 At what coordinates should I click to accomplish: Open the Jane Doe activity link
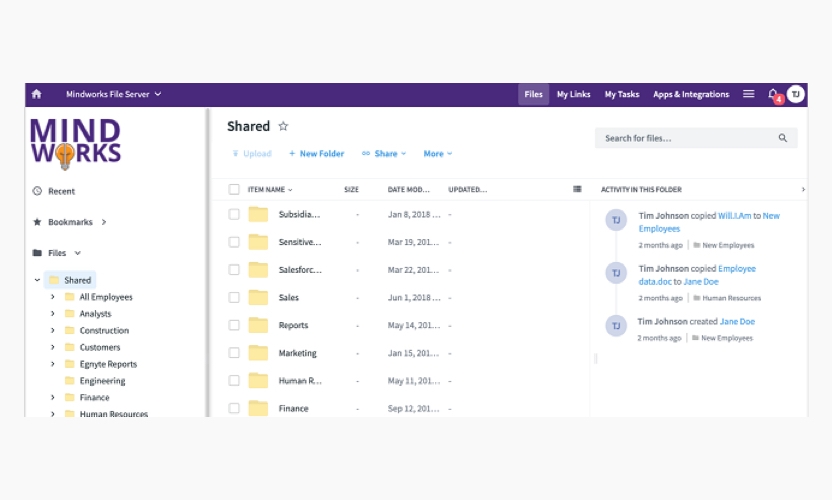(737, 322)
